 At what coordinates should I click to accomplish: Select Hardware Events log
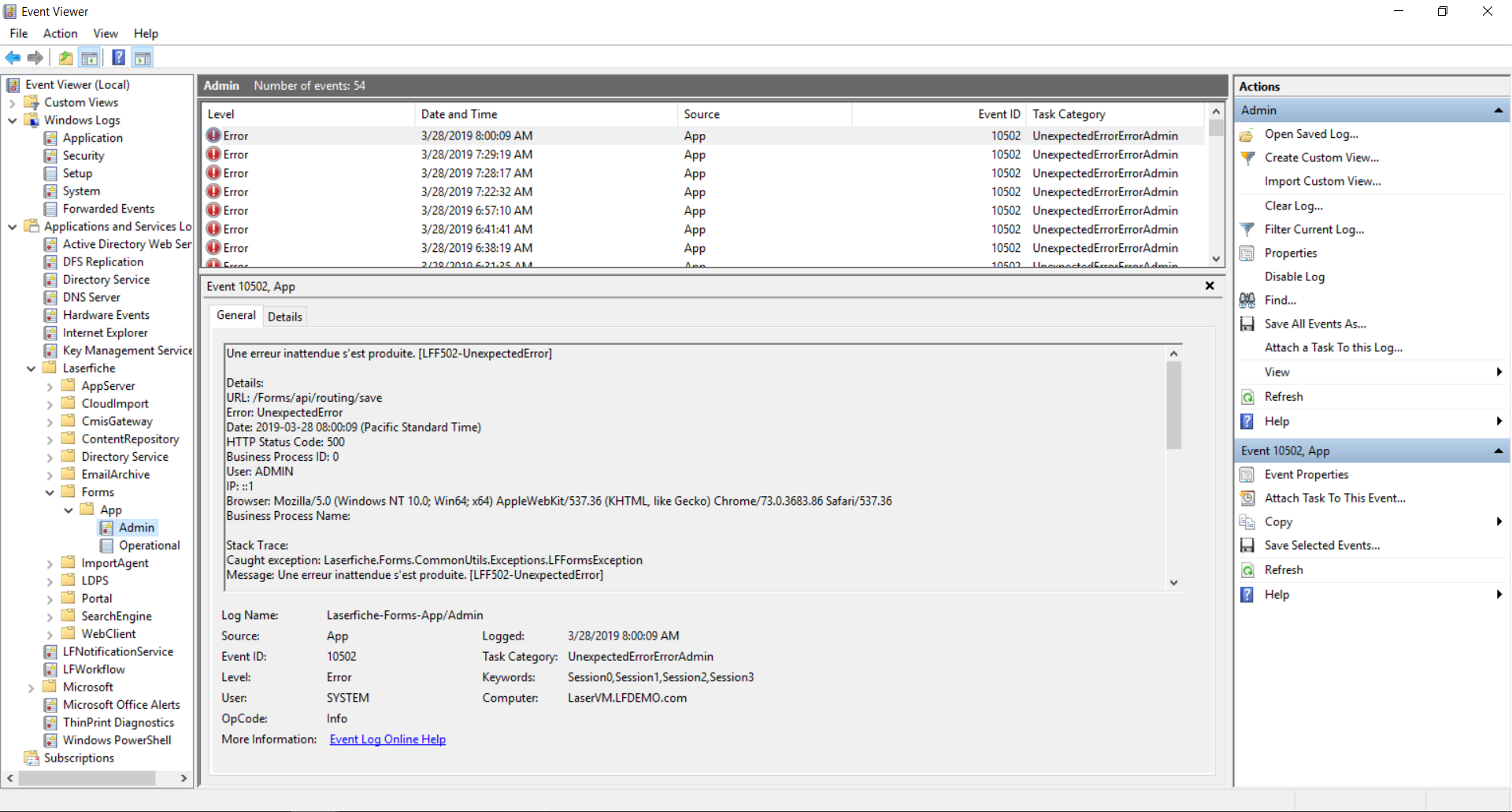[x=106, y=315]
